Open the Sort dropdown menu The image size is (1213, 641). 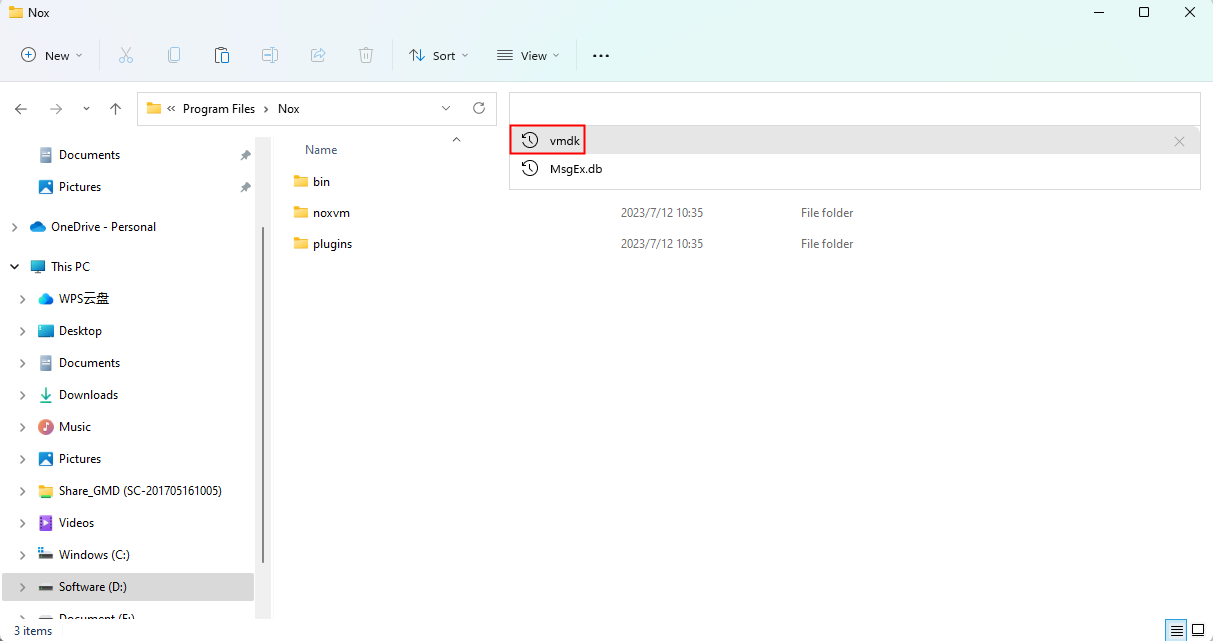(x=438, y=56)
